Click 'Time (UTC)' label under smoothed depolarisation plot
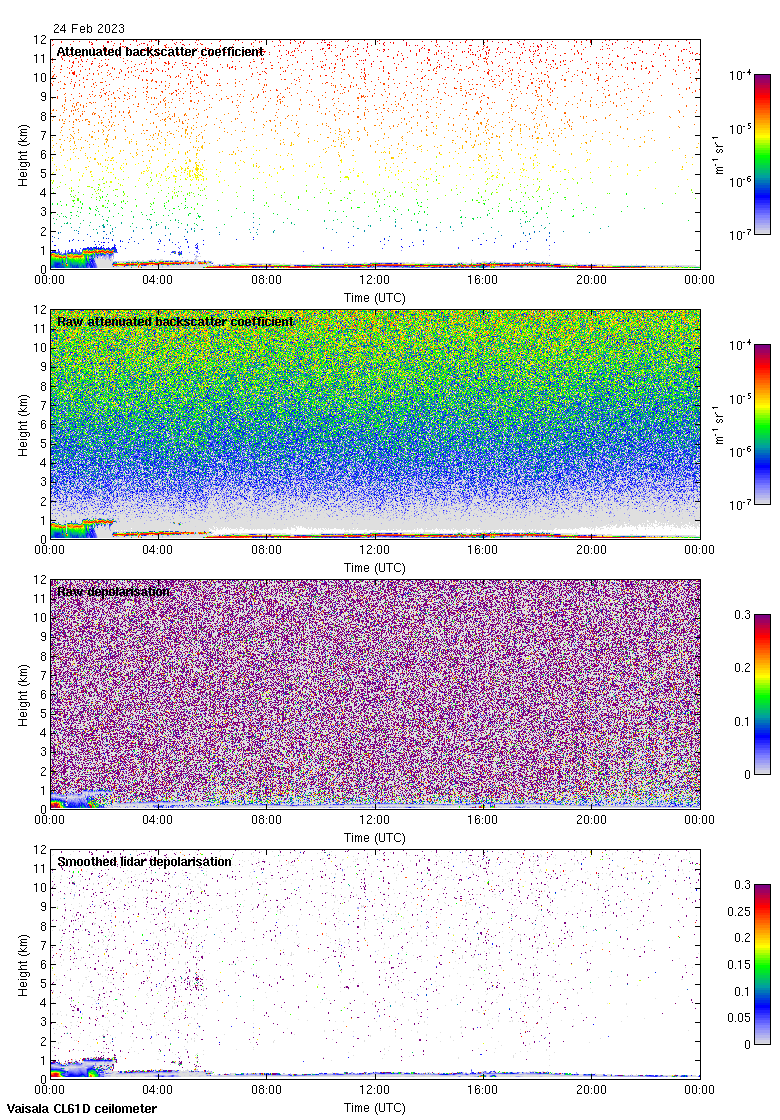This screenshot has height=1120, width=780. (x=374, y=1108)
